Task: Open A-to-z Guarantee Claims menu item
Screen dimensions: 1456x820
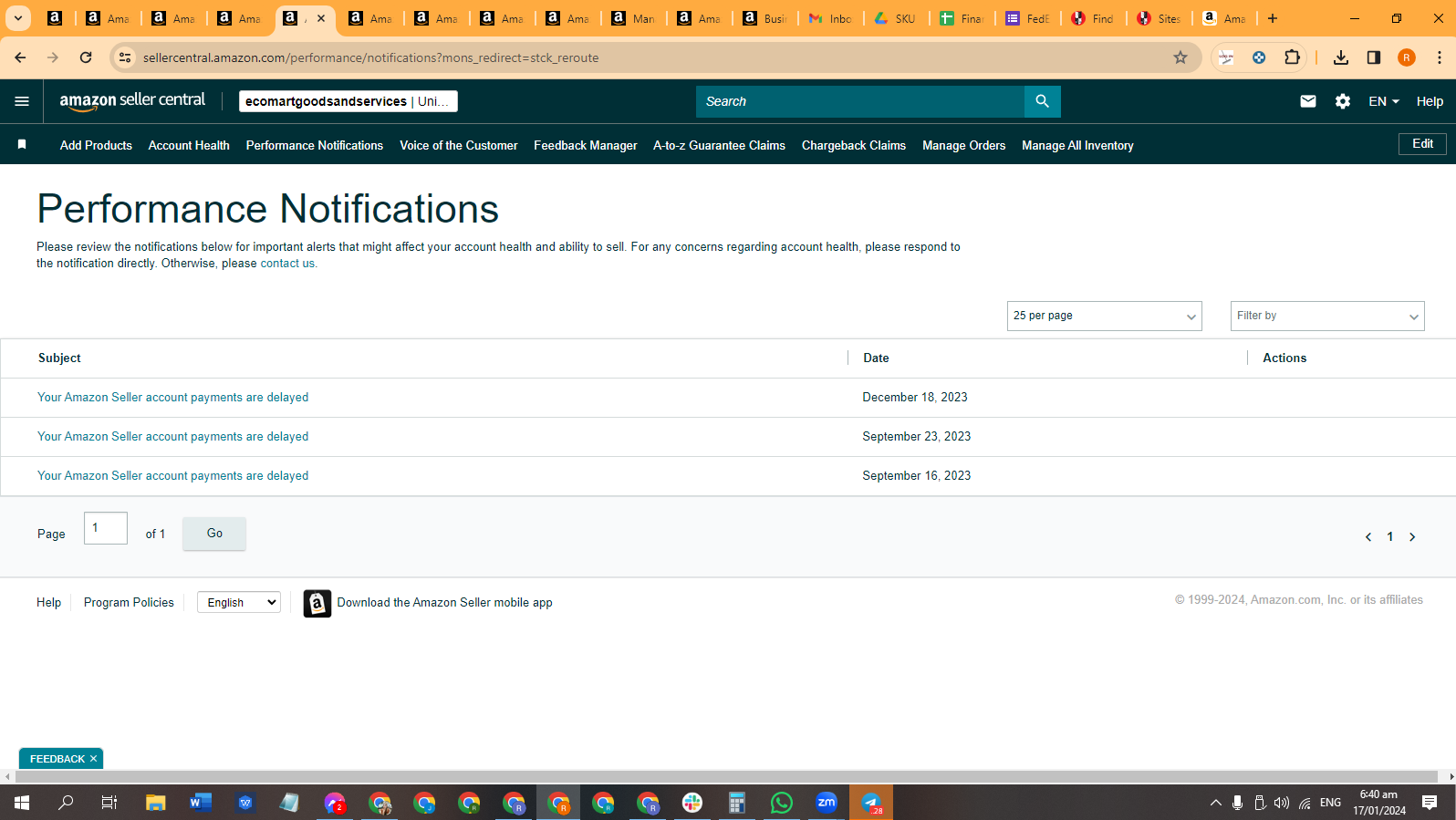Action: [x=719, y=145]
